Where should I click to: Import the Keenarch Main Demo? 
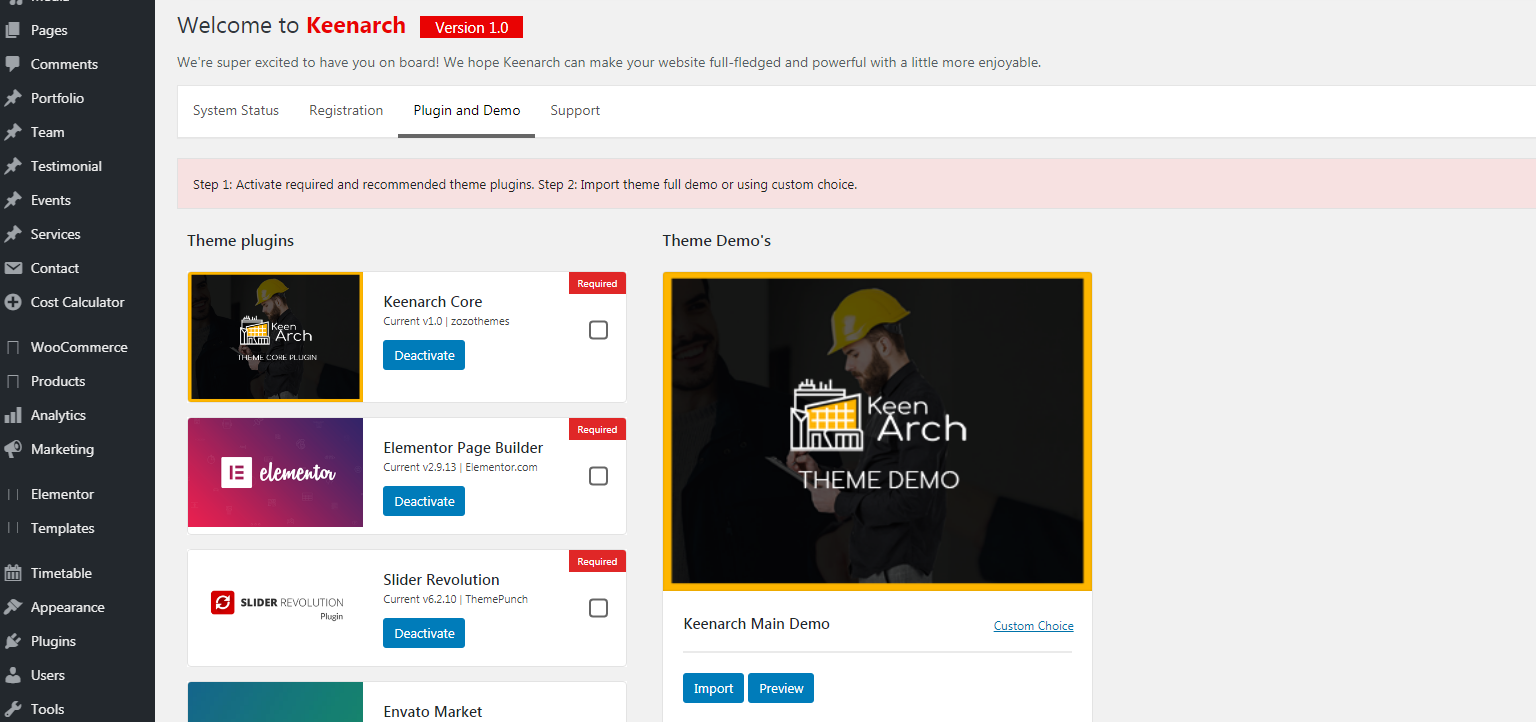(713, 688)
